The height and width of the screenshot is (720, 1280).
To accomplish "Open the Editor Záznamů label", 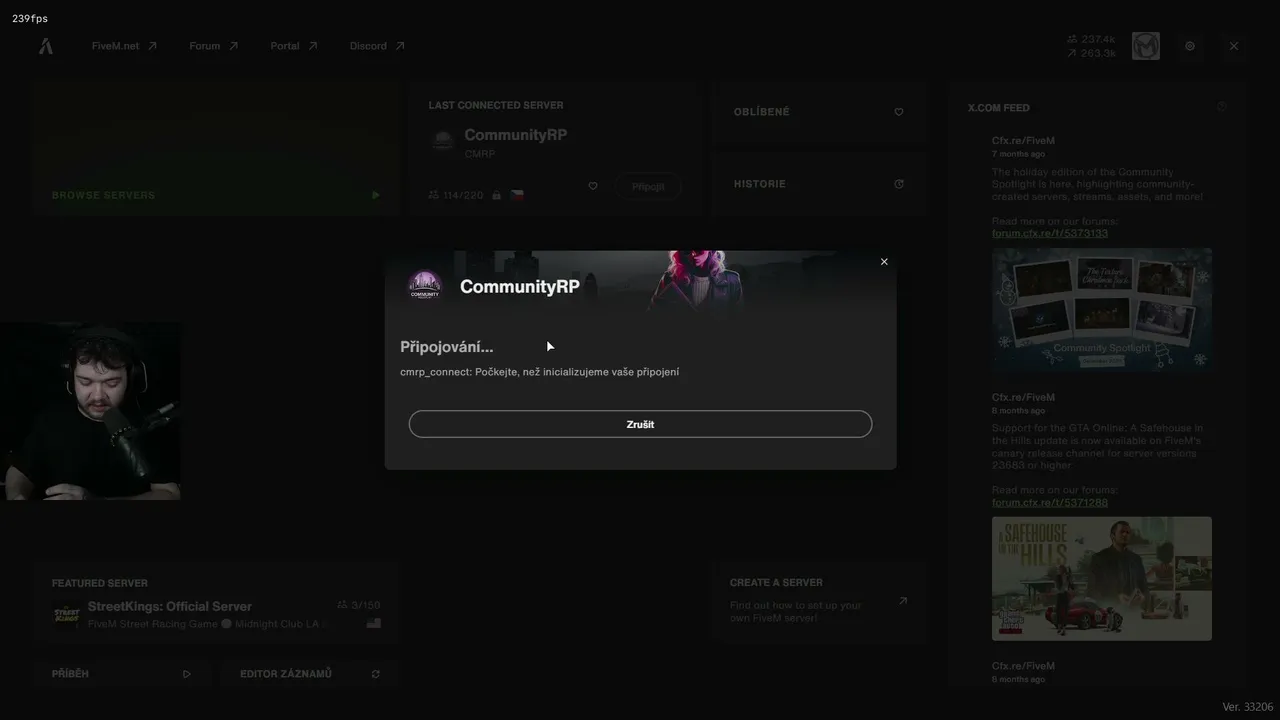I will point(286,674).
